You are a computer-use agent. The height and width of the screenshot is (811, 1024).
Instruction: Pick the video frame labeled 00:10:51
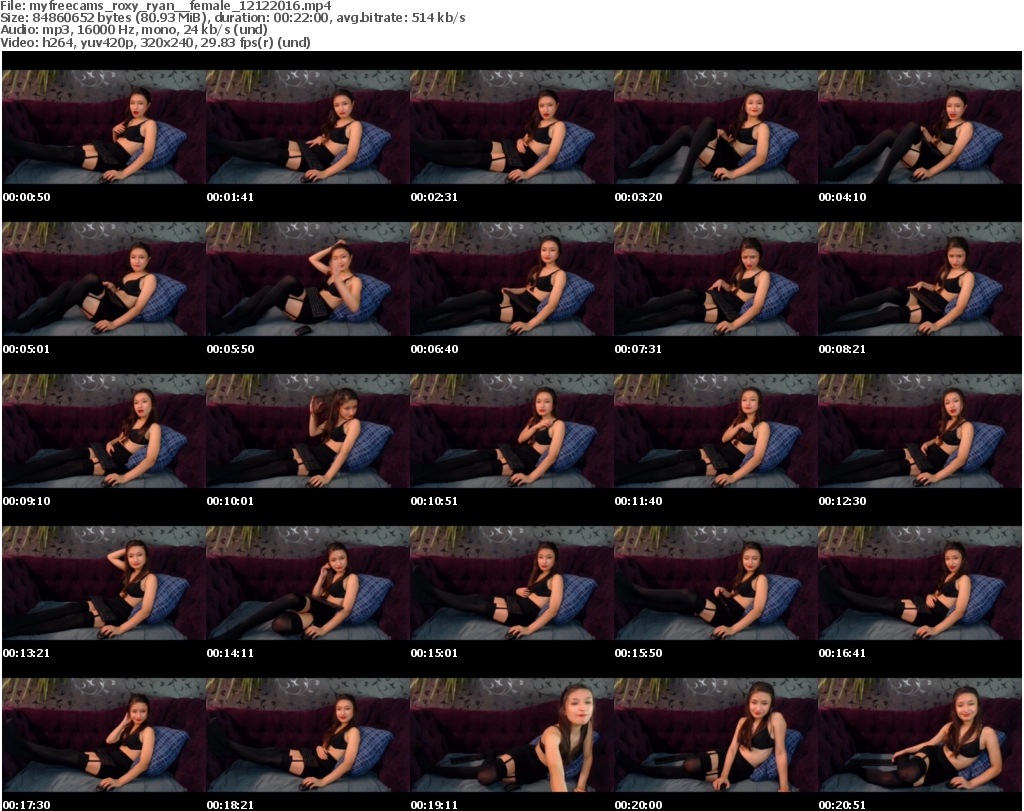point(512,432)
